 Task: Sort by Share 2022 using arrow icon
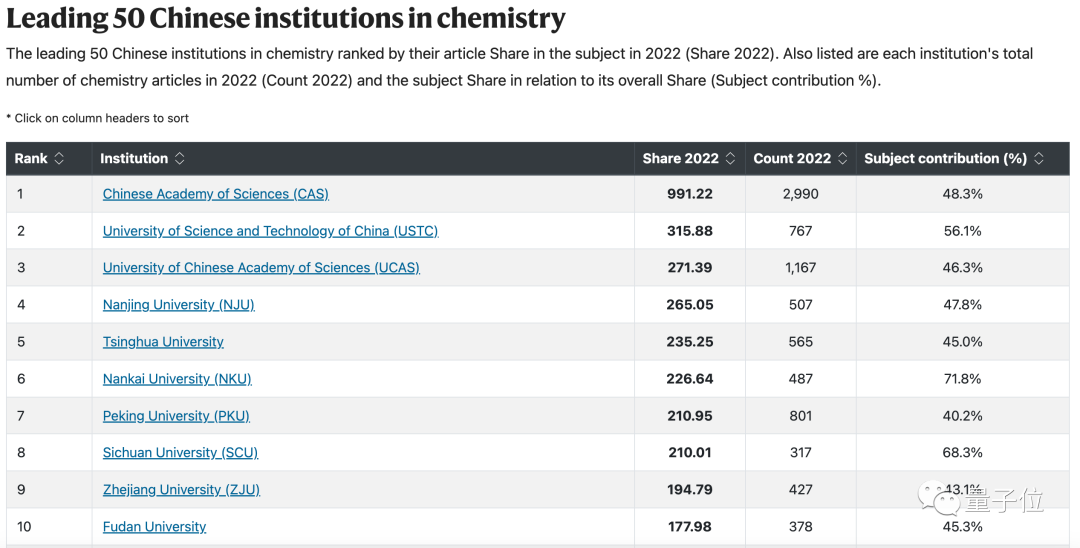(x=730, y=159)
